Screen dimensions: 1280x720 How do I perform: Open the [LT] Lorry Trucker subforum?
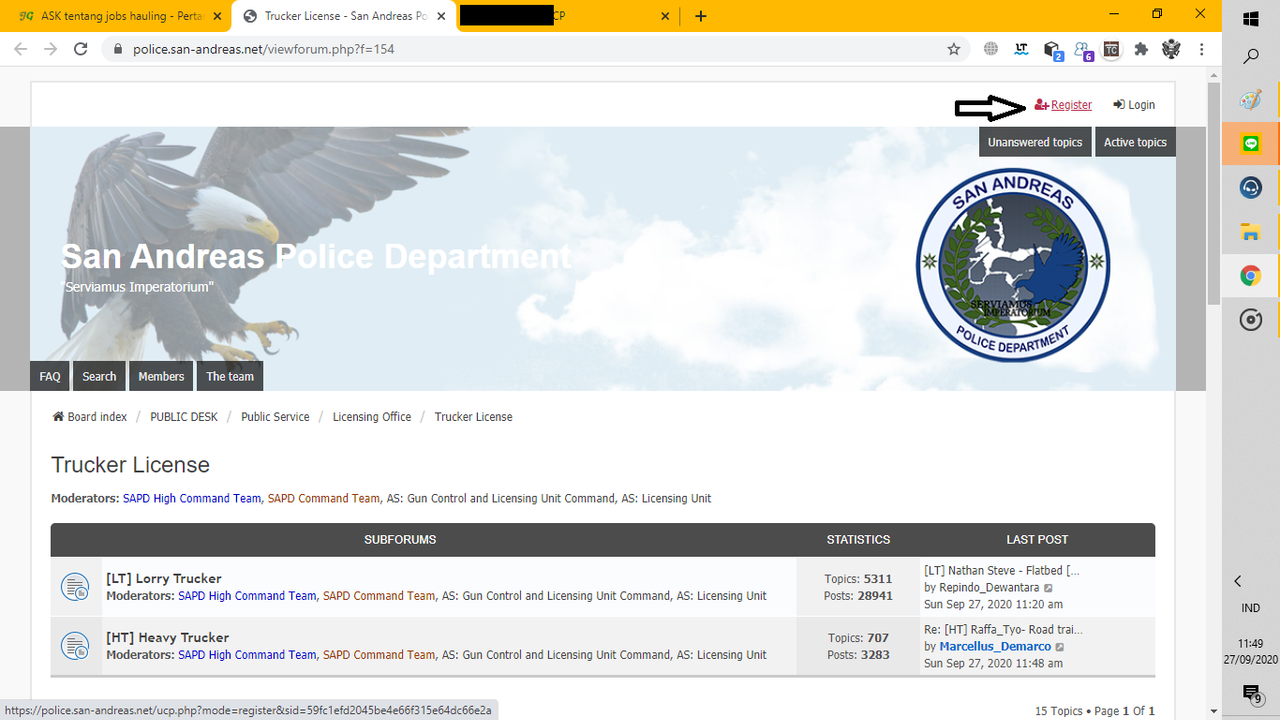click(x=164, y=578)
